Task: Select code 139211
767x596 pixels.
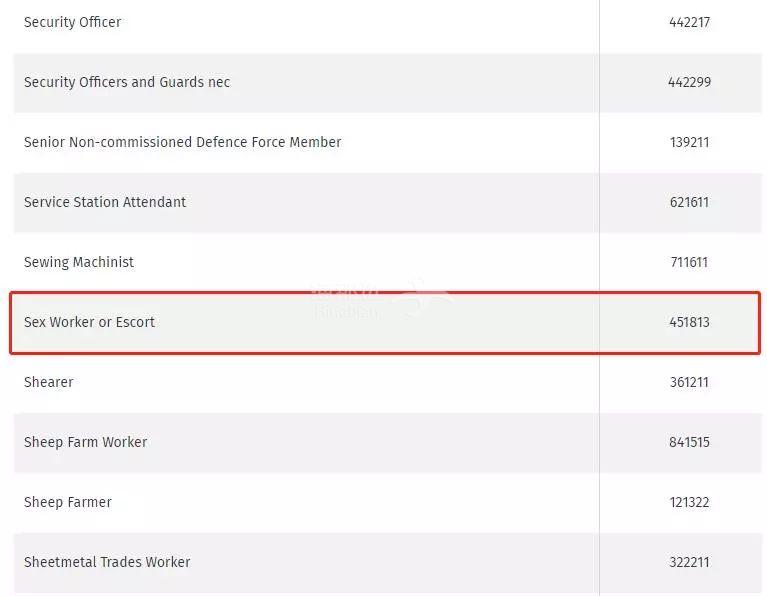Action: point(689,142)
